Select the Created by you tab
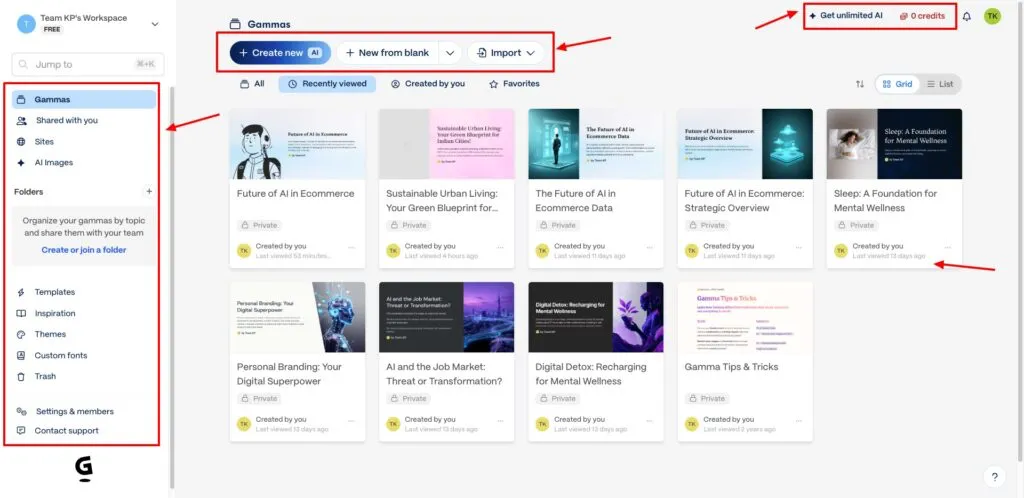 tap(427, 84)
